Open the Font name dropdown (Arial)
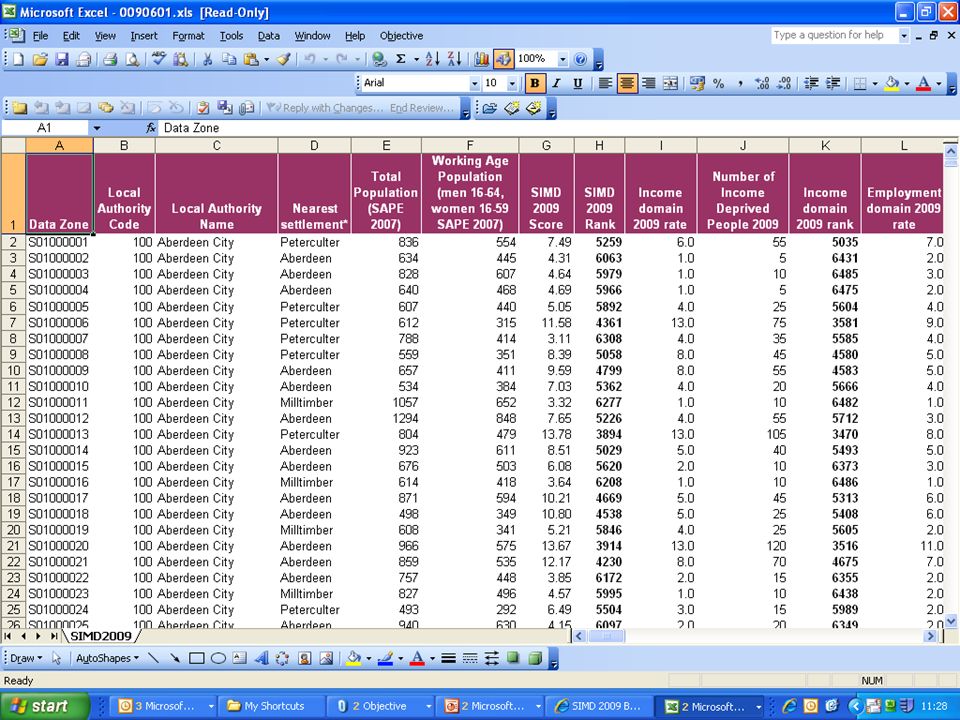Image resolution: width=960 pixels, height=720 pixels. click(x=474, y=83)
